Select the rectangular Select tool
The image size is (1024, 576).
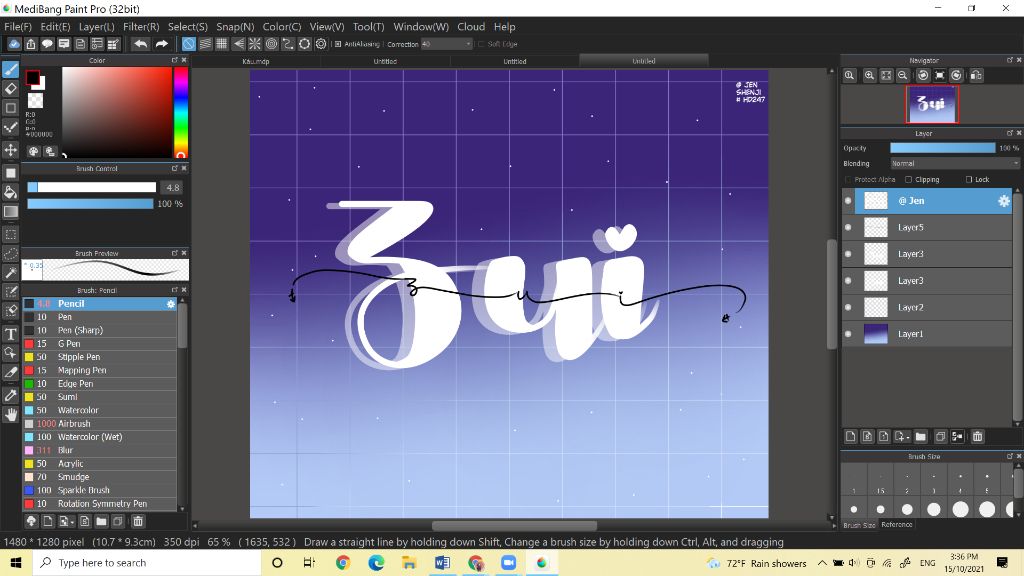coord(10,234)
